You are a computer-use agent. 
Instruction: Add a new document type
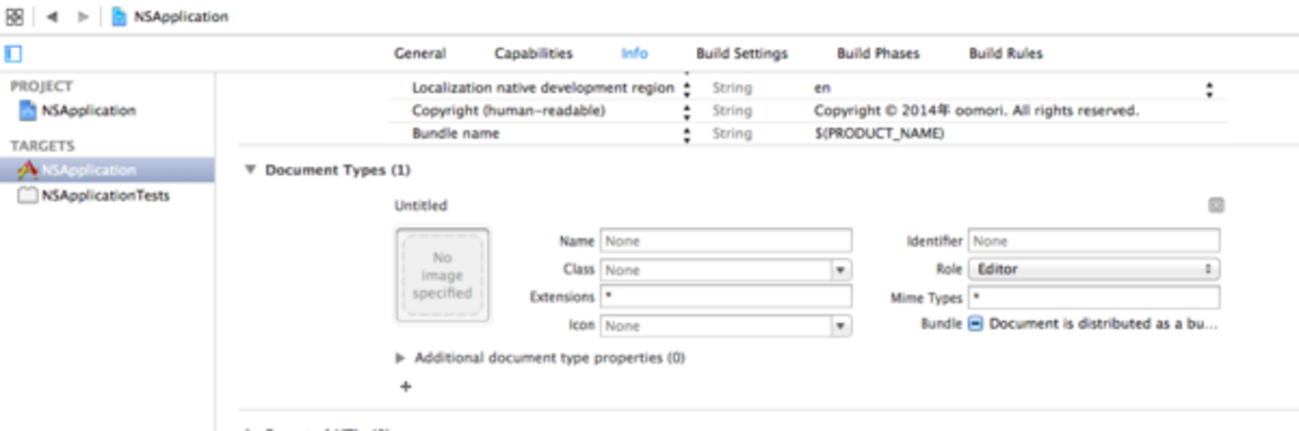coord(405,387)
